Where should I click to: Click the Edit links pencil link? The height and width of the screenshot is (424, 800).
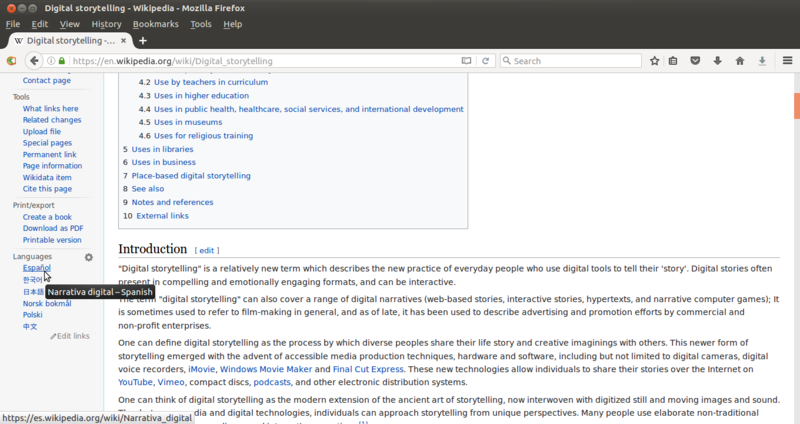(x=70, y=336)
